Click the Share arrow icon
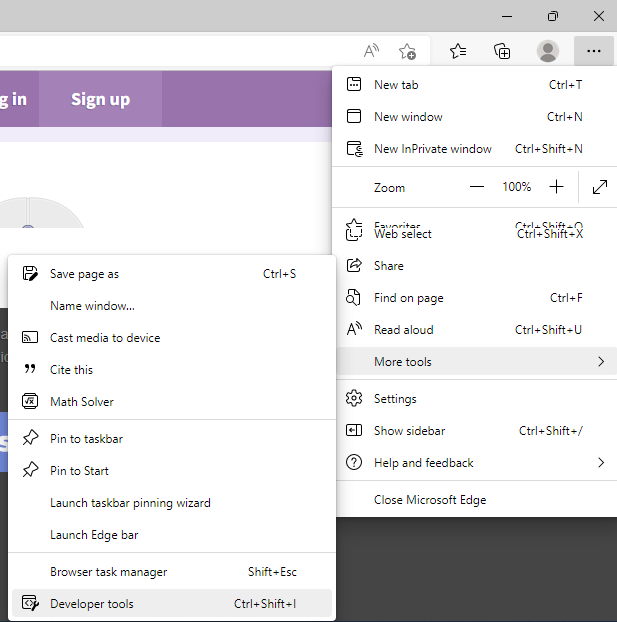Screen dimensions: 617x622 pos(354,265)
